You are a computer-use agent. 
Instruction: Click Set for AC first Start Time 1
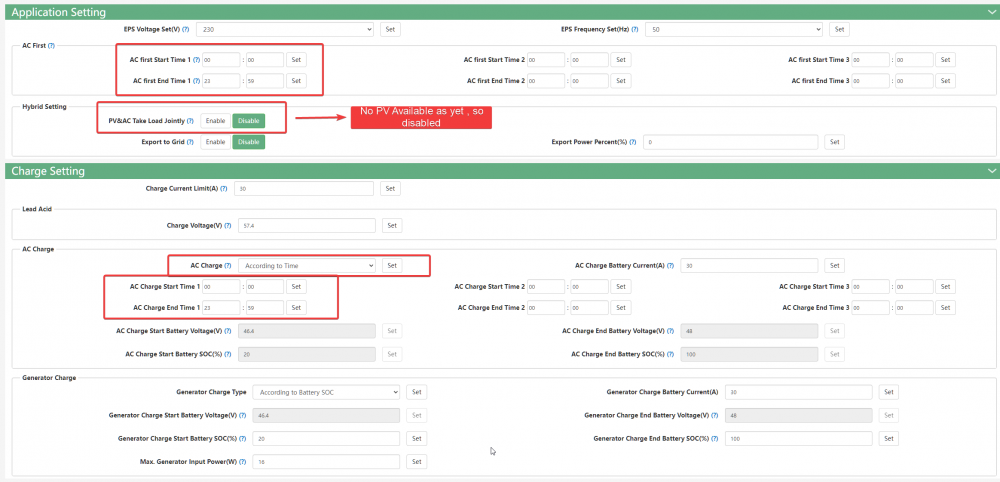coord(296,60)
